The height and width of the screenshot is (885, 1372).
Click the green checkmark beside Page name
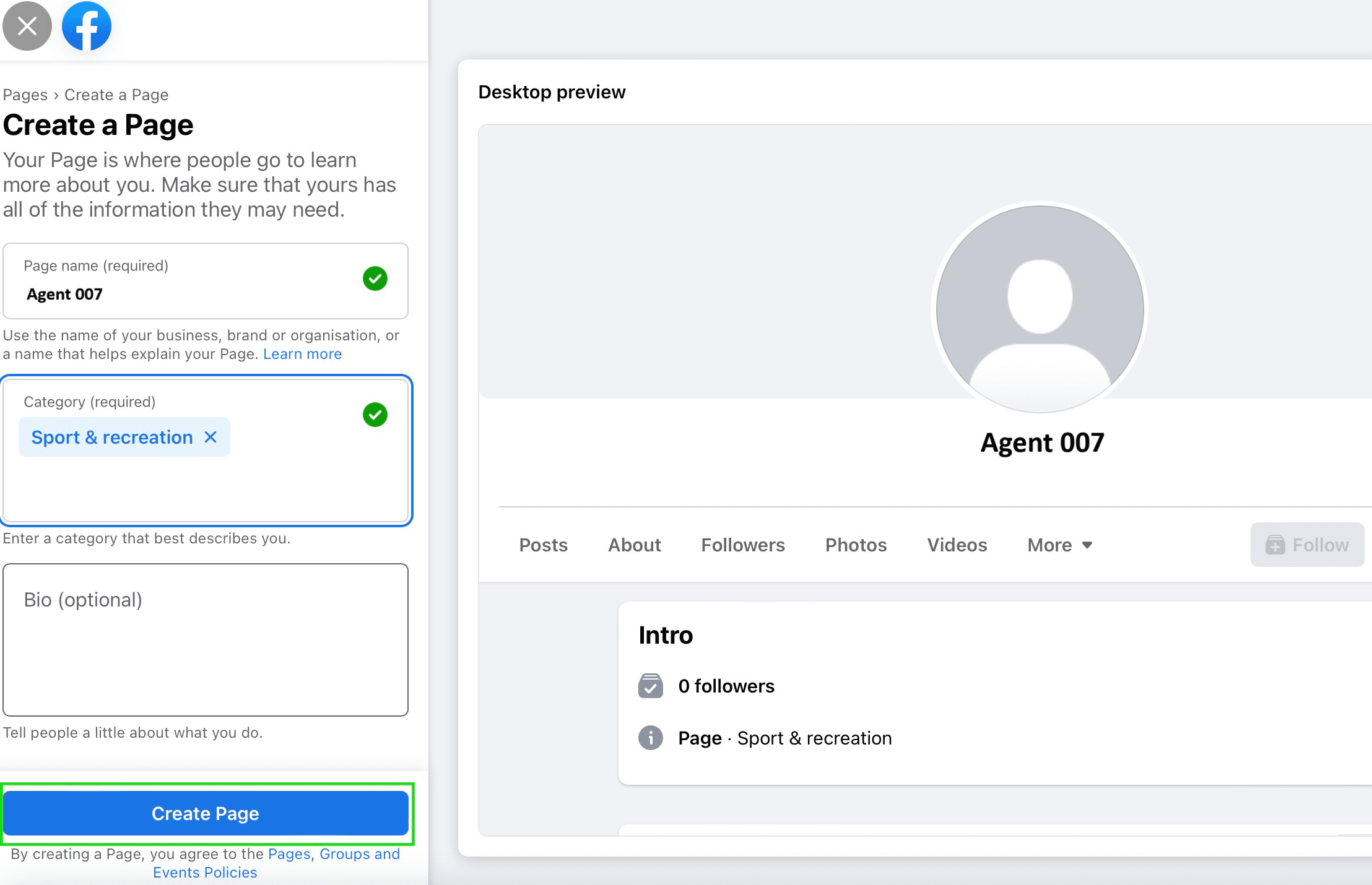[x=375, y=280]
